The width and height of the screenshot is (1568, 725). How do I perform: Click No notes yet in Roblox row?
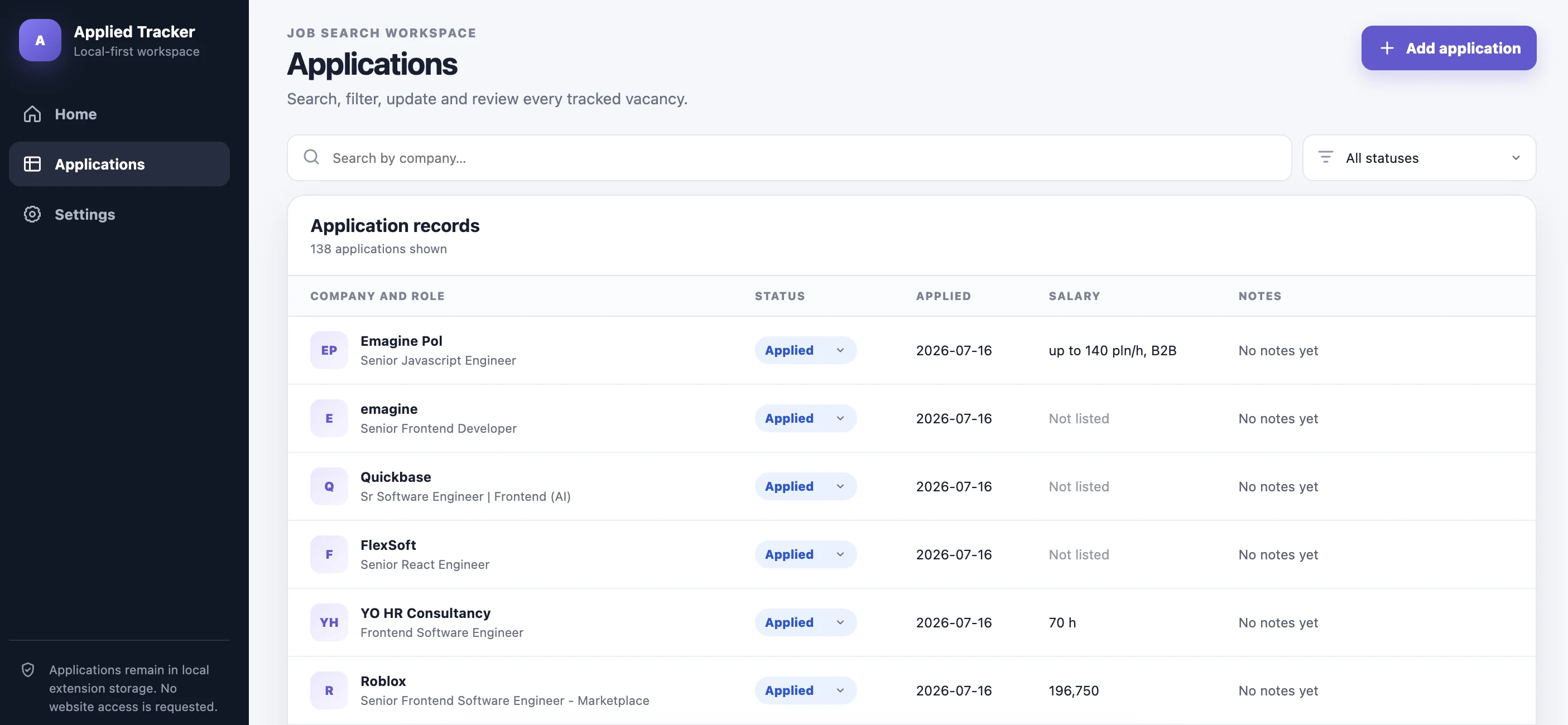tap(1278, 691)
